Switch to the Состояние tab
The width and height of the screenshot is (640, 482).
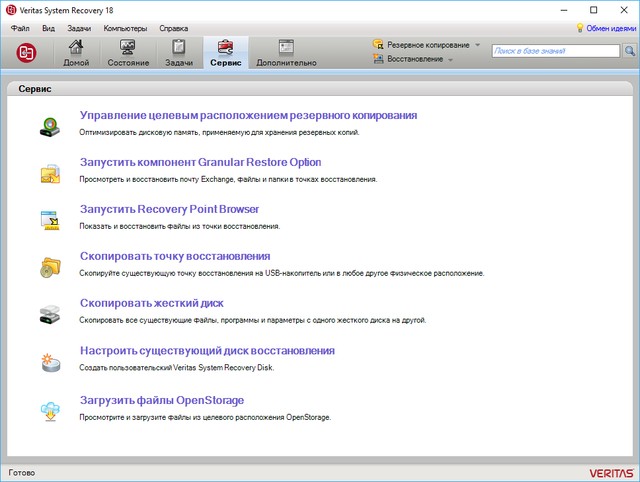pos(128,53)
